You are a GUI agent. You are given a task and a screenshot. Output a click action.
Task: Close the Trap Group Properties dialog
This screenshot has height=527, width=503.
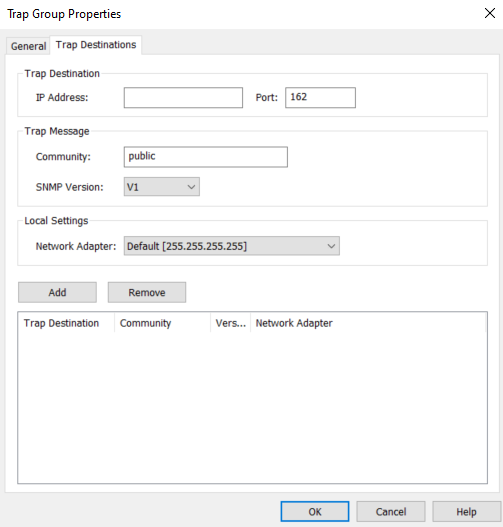[x=490, y=13]
